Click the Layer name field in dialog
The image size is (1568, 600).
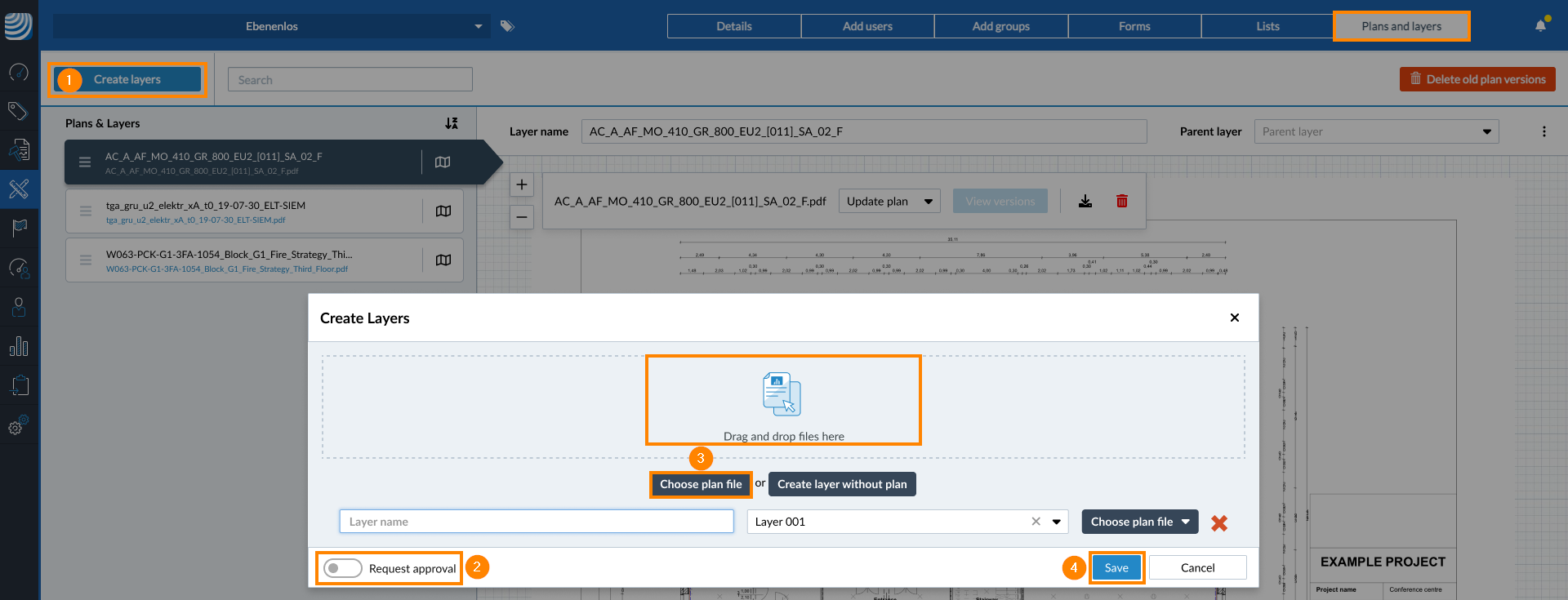point(537,522)
